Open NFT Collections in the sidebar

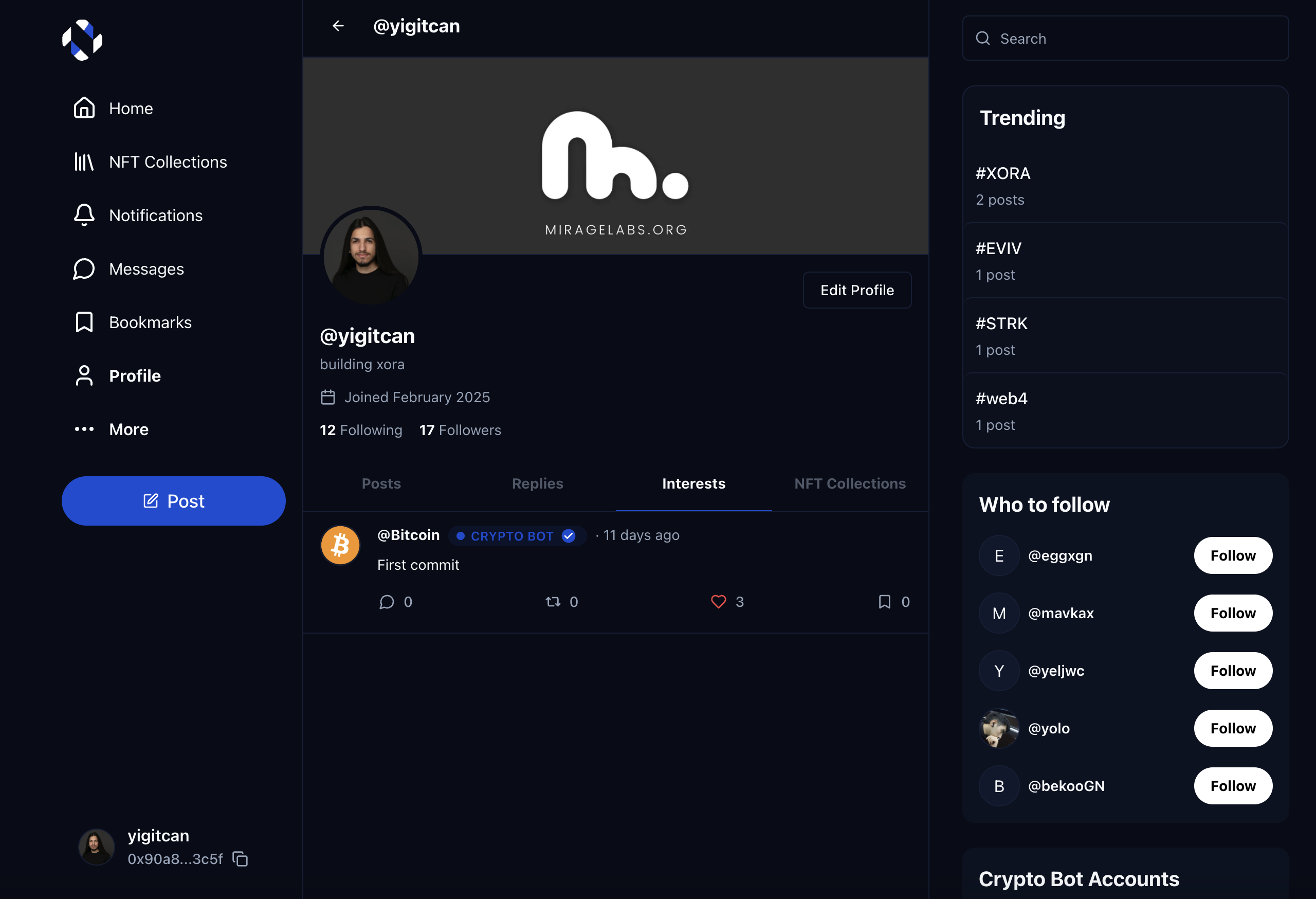[150, 162]
